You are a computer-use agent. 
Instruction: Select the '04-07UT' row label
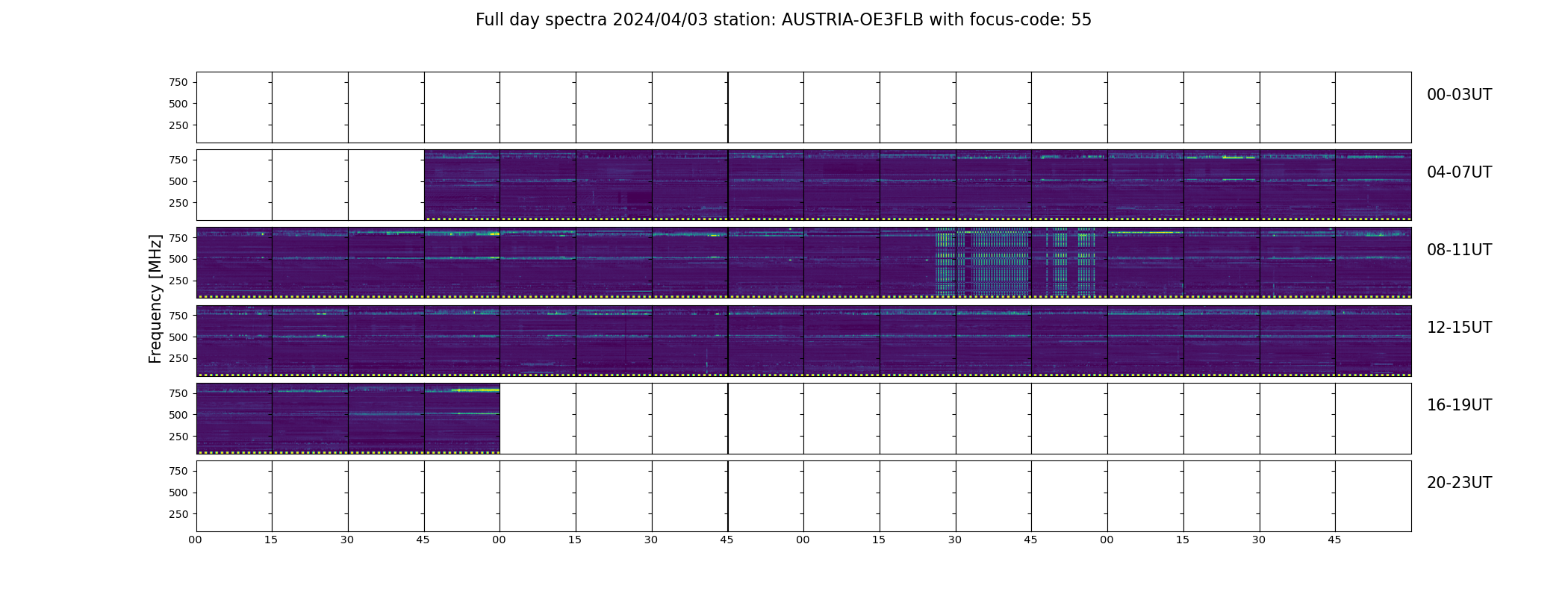click(x=1459, y=172)
